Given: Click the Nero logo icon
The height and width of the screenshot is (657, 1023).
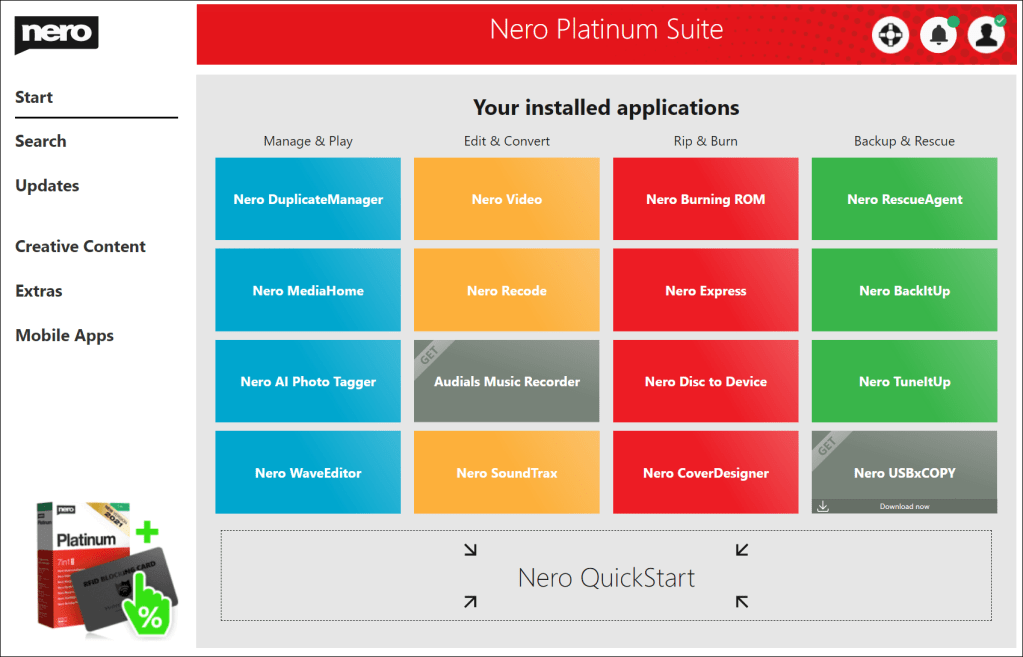Looking at the screenshot, I should click(x=56, y=34).
